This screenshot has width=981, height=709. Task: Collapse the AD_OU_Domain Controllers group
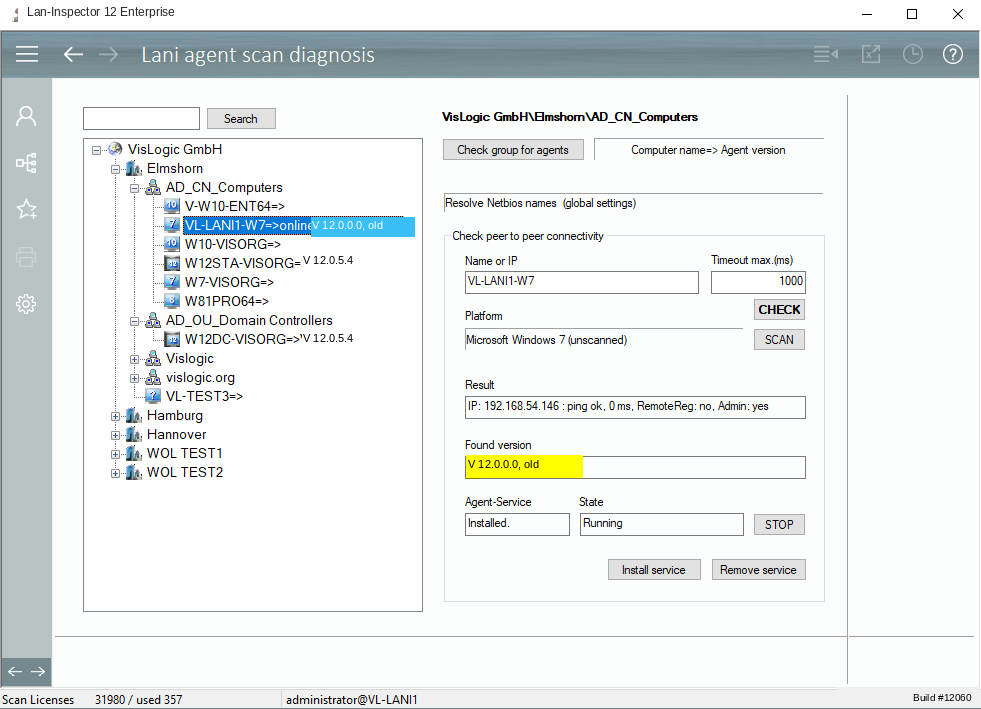pyautogui.click(x=135, y=322)
